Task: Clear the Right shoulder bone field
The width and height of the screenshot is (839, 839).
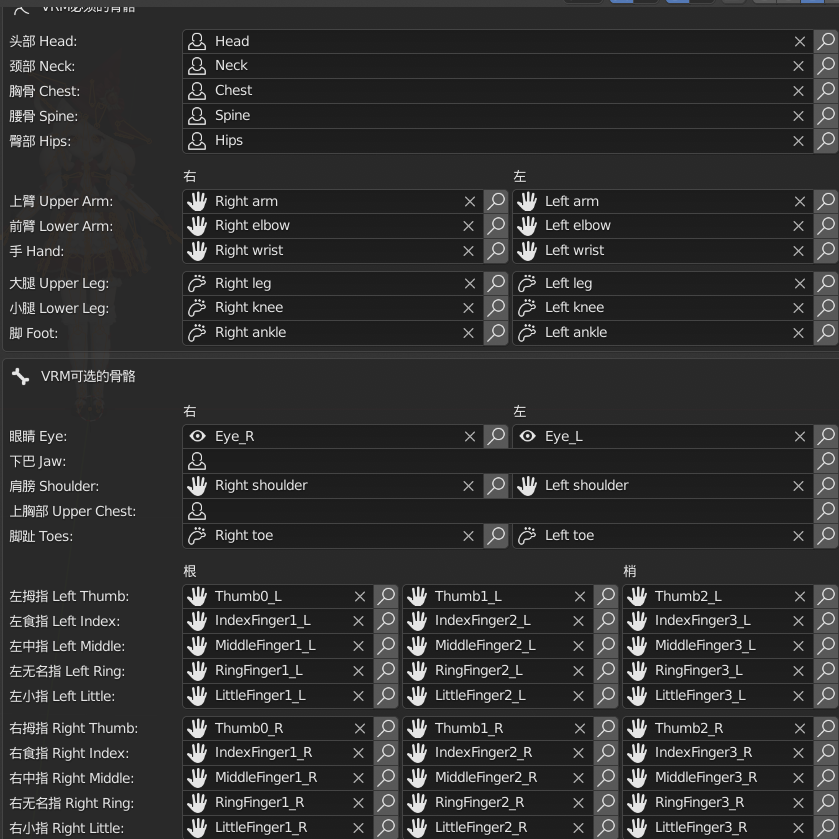Action: click(469, 486)
